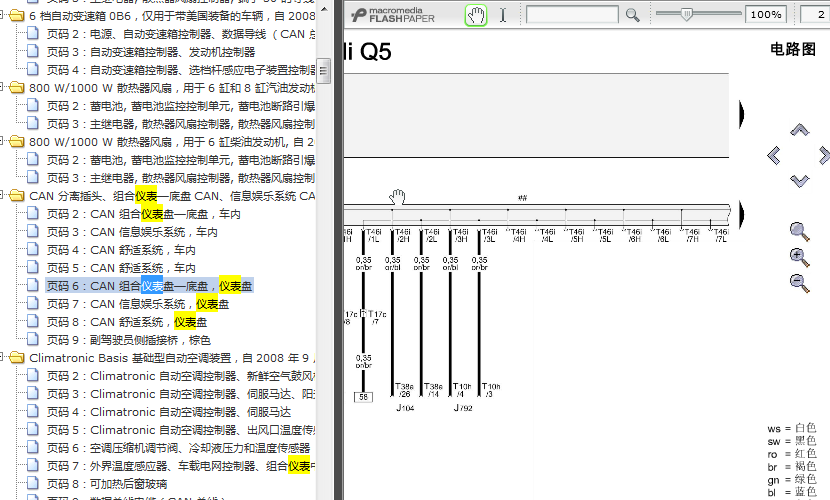Open folder icon of Climatronic Basis entry
Viewport: 830px width, 500px height.
click(17, 358)
